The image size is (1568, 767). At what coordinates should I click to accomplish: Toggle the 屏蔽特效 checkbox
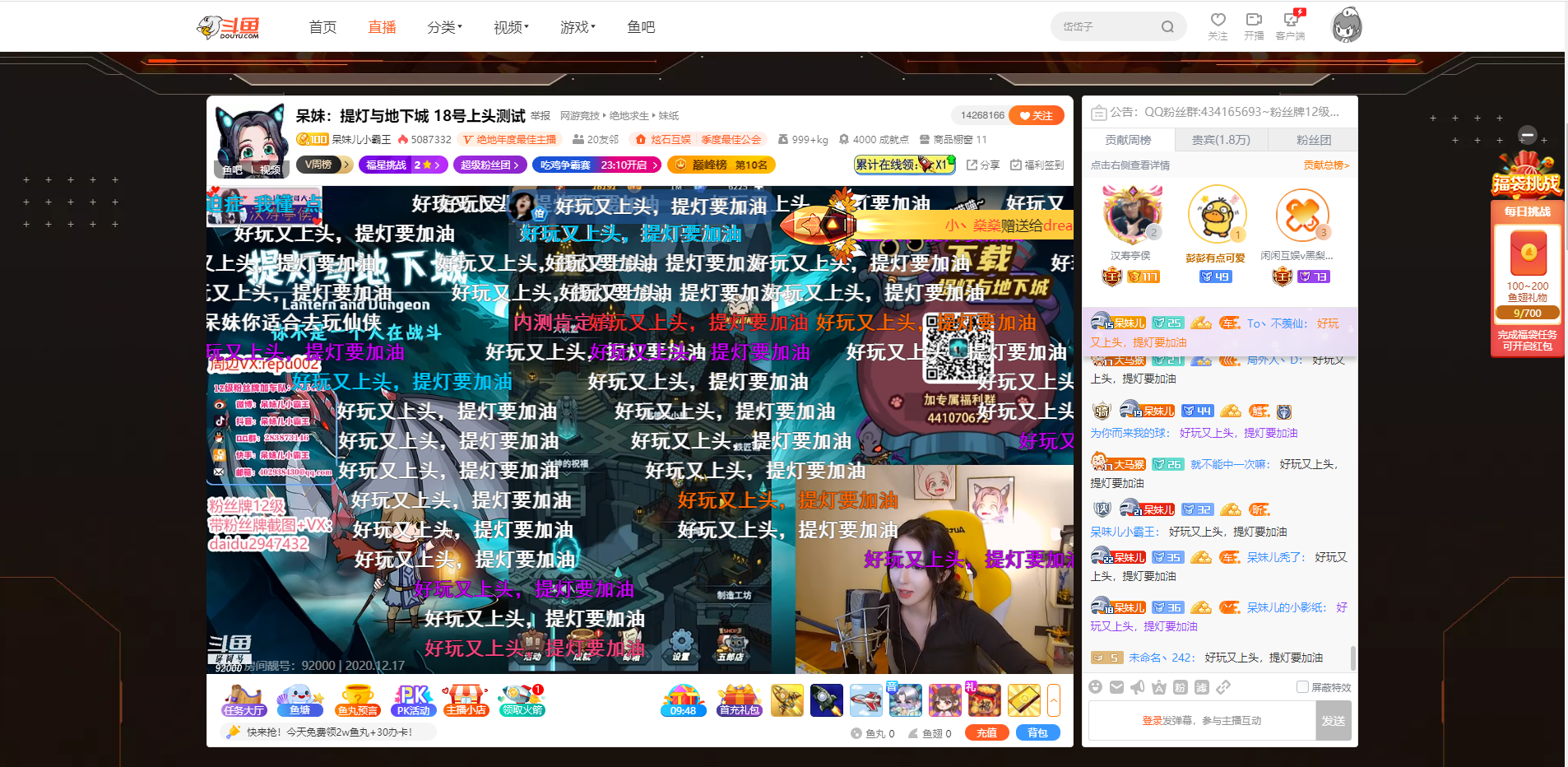(1302, 687)
